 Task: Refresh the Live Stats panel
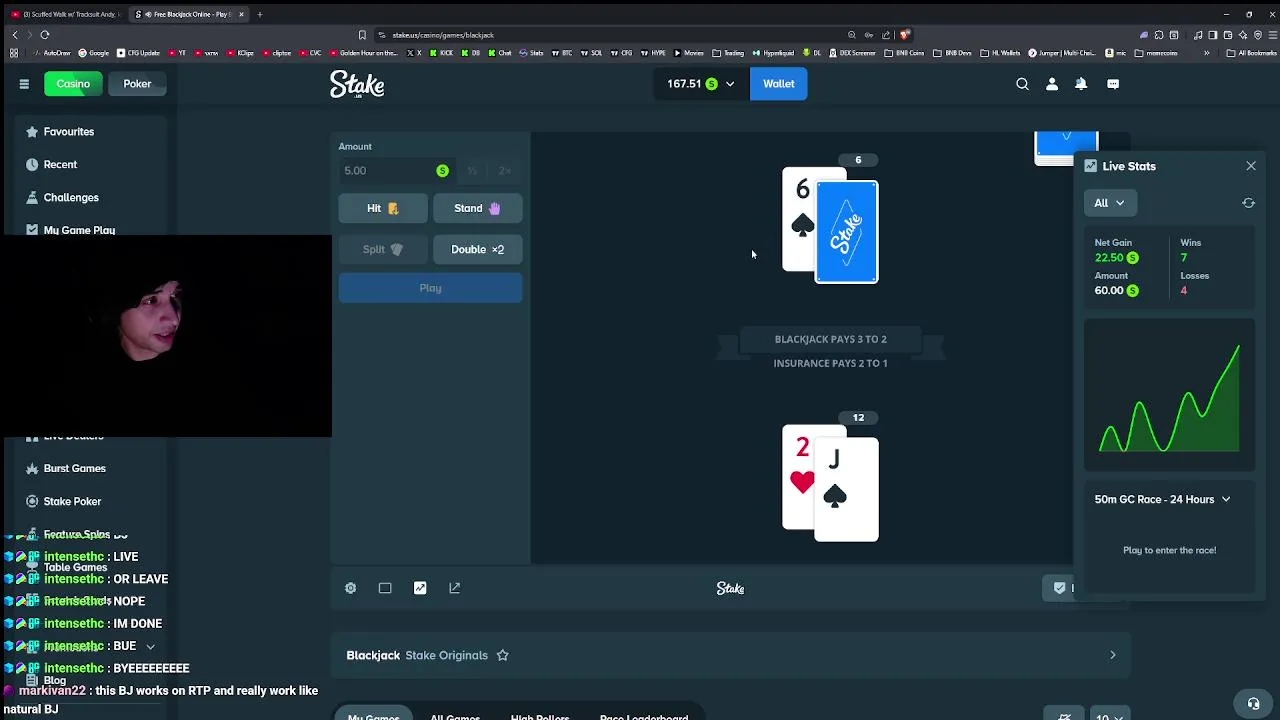pos(1248,203)
